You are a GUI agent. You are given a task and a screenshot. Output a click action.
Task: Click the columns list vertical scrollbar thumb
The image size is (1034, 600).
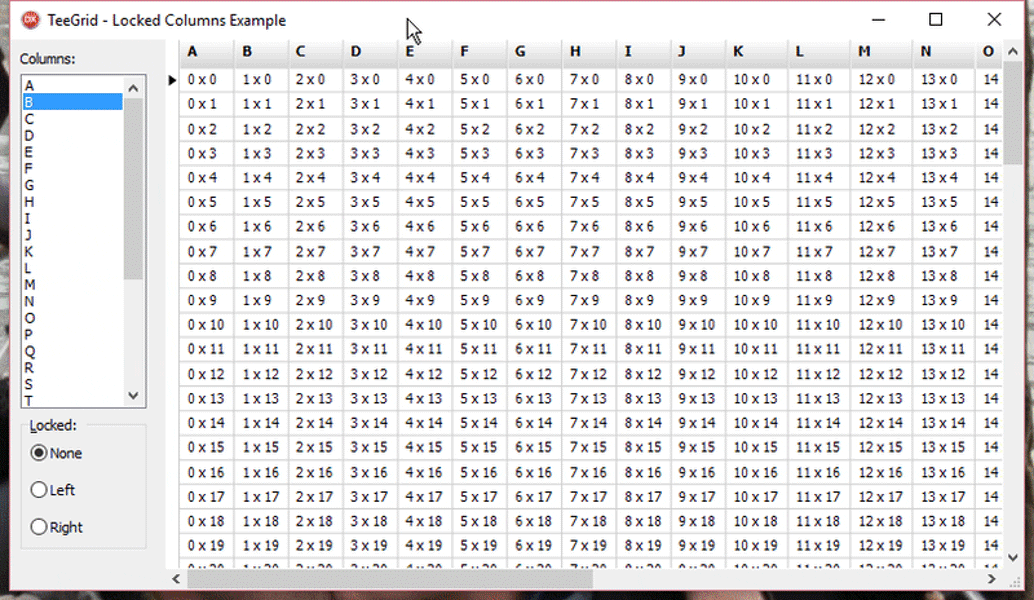(133, 189)
